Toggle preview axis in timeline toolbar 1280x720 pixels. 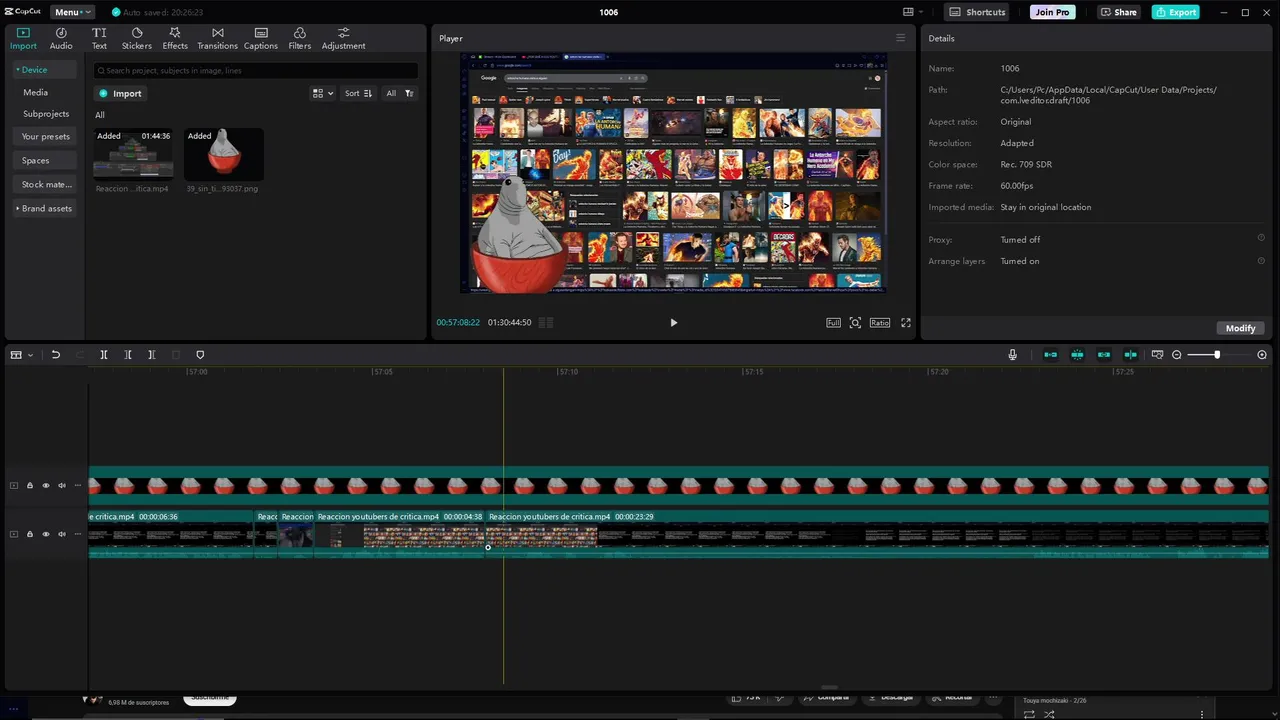tap(1130, 355)
